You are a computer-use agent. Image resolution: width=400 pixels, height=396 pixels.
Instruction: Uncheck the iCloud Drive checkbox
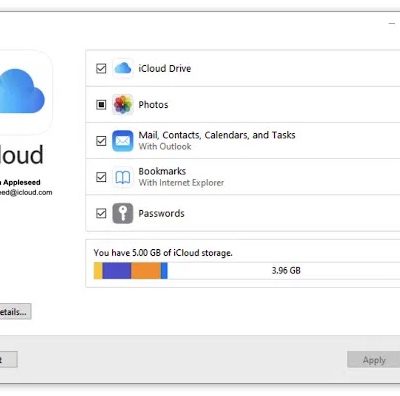[101, 68]
